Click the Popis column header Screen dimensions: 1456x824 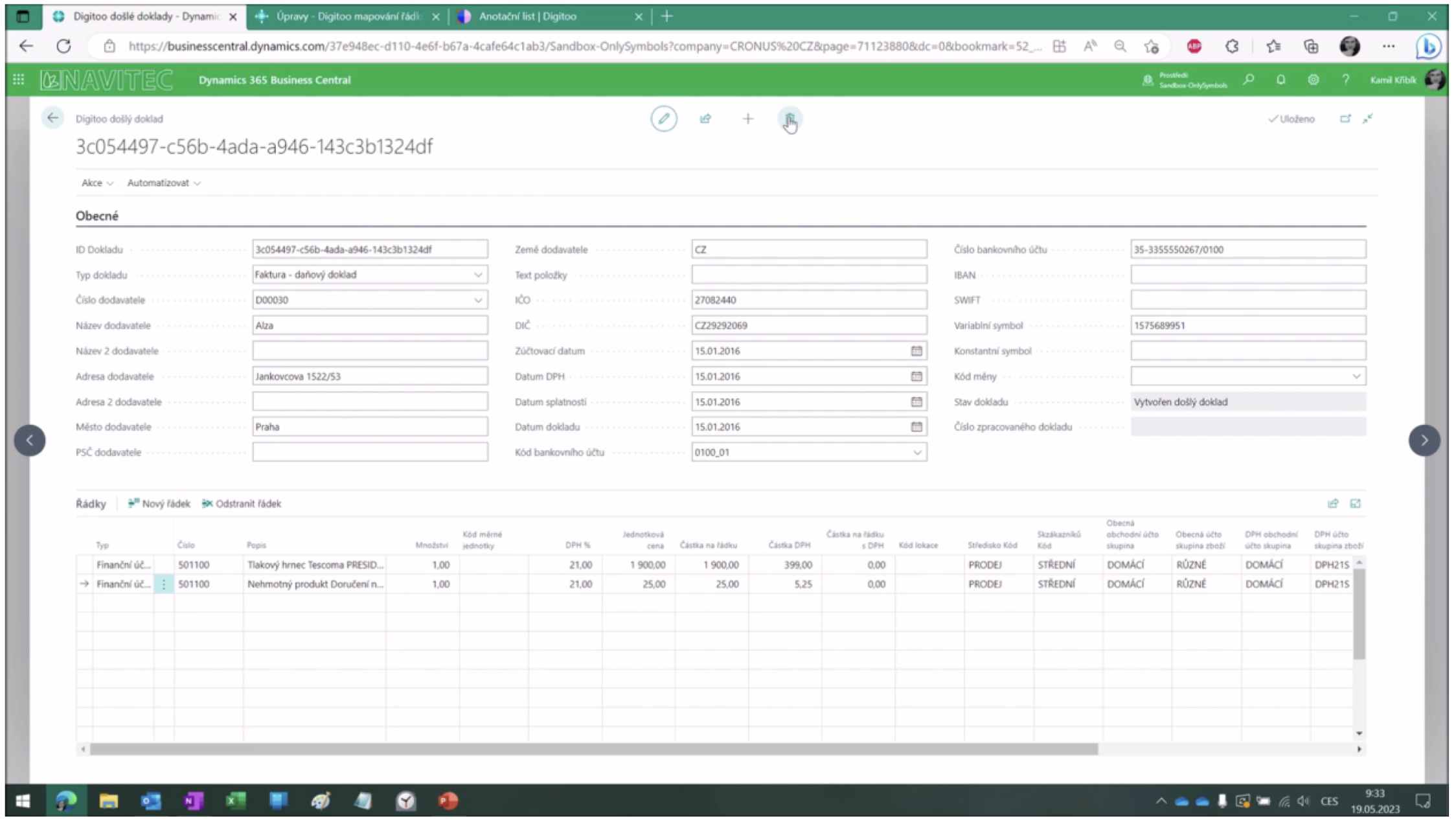pyautogui.click(x=256, y=545)
